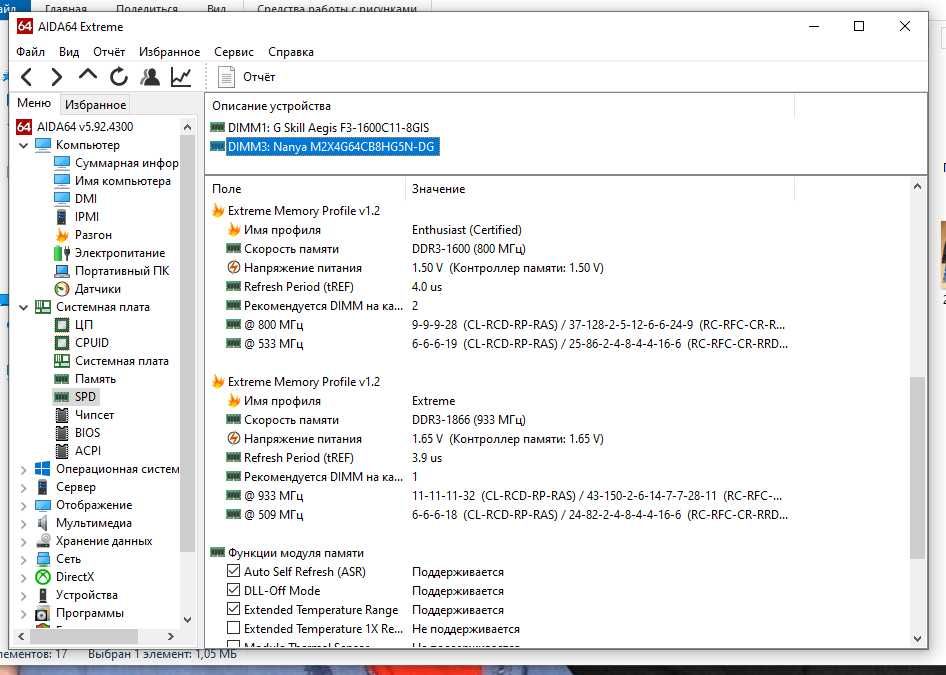Screen dimensions: 946x675
Task: Switch to the Избранное sidebar tab
Action: tap(95, 104)
